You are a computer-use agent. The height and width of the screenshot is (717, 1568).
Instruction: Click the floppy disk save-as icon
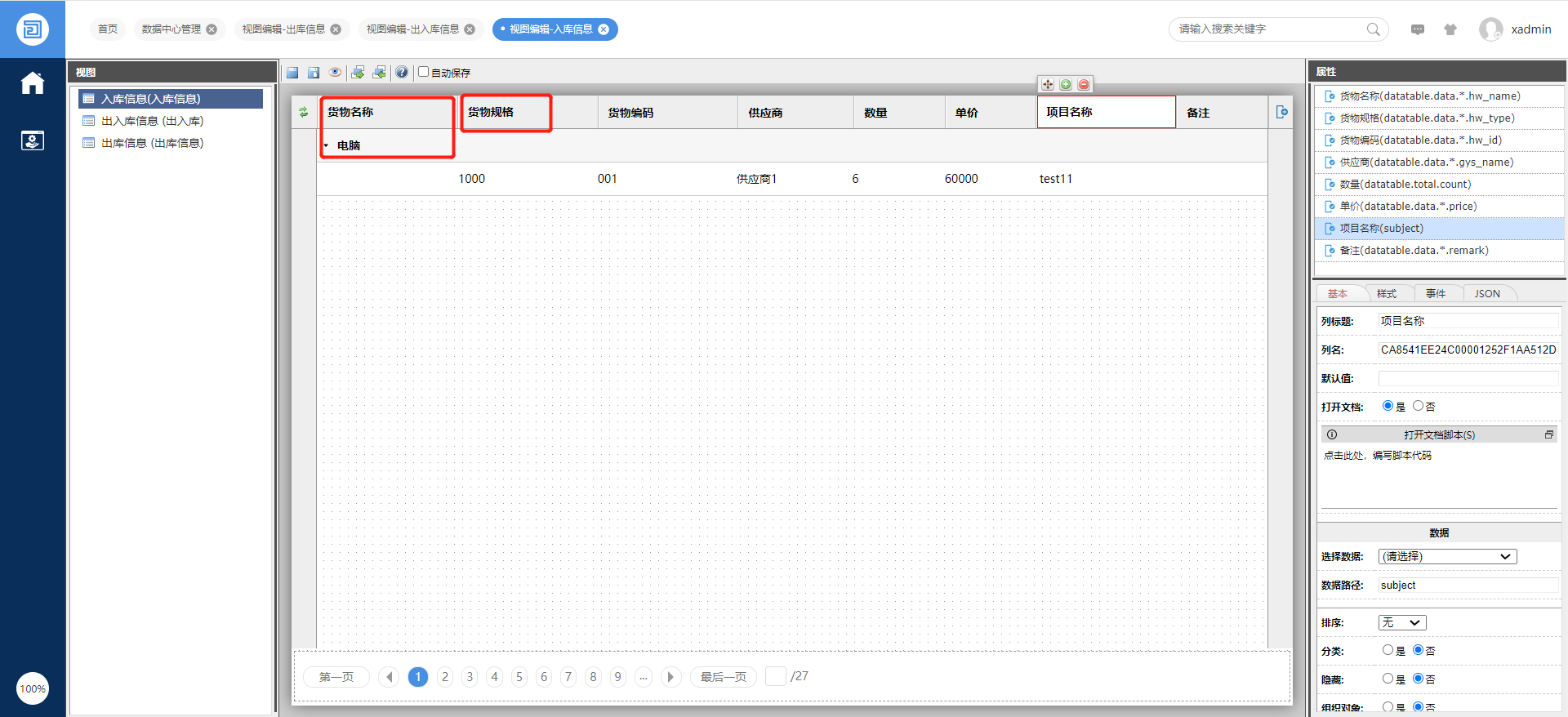click(x=314, y=73)
